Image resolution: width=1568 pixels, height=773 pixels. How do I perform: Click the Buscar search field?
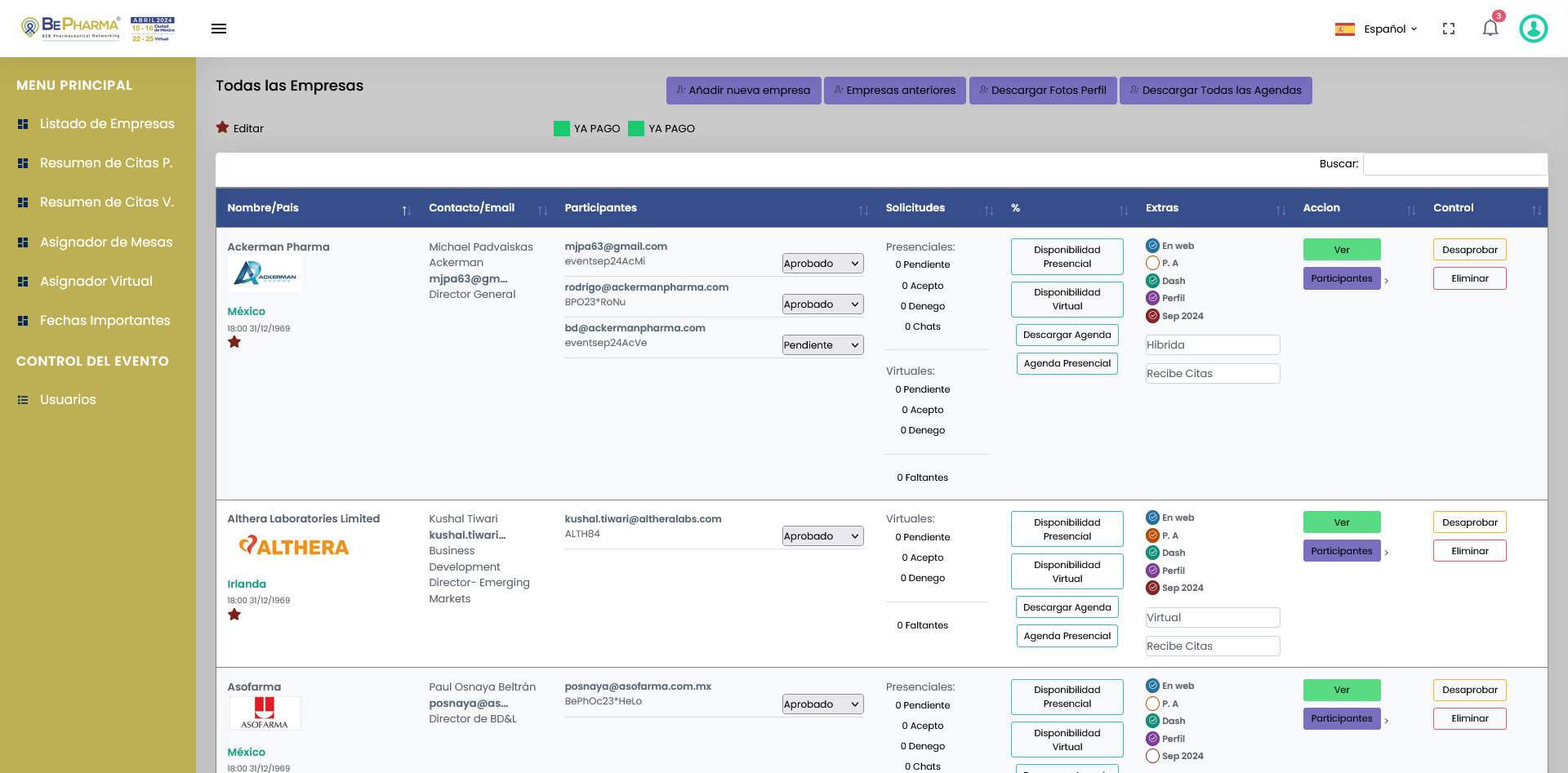coord(1454,164)
